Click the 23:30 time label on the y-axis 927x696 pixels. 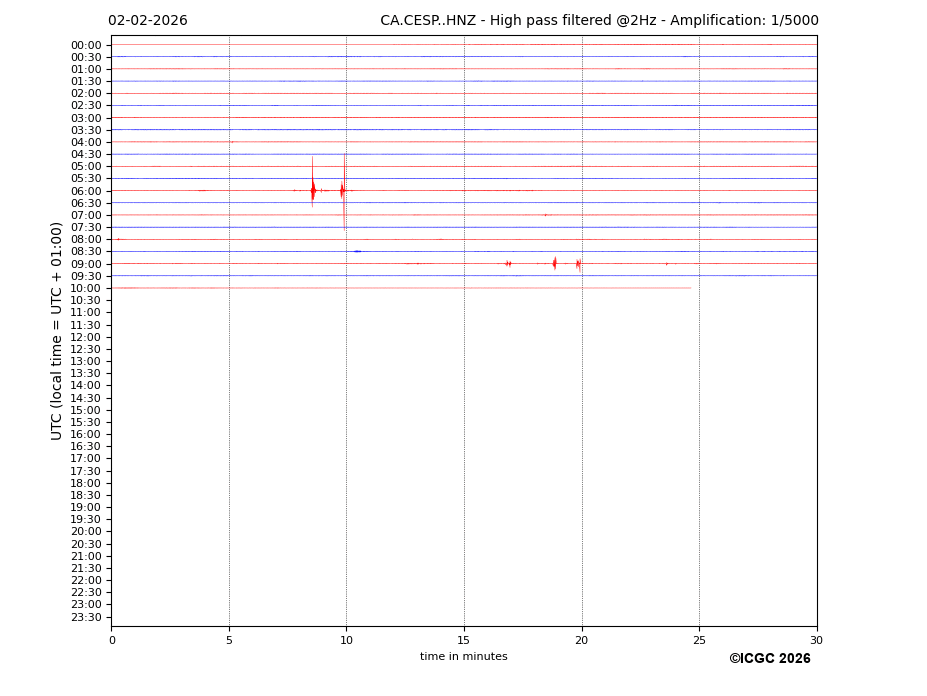click(86, 617)
